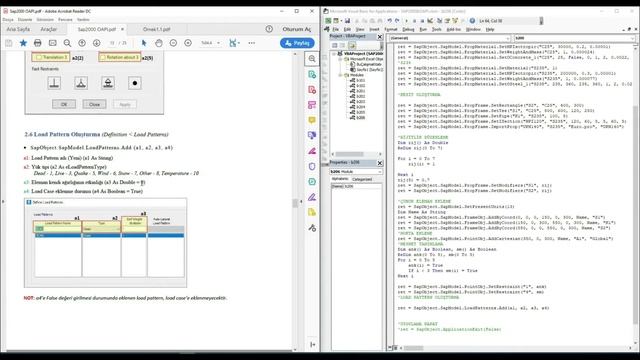This screenshot has height=360, width=640.
Task: Toggle Design Mode in the VBA toolbar
Action: (x=430, y=20)
